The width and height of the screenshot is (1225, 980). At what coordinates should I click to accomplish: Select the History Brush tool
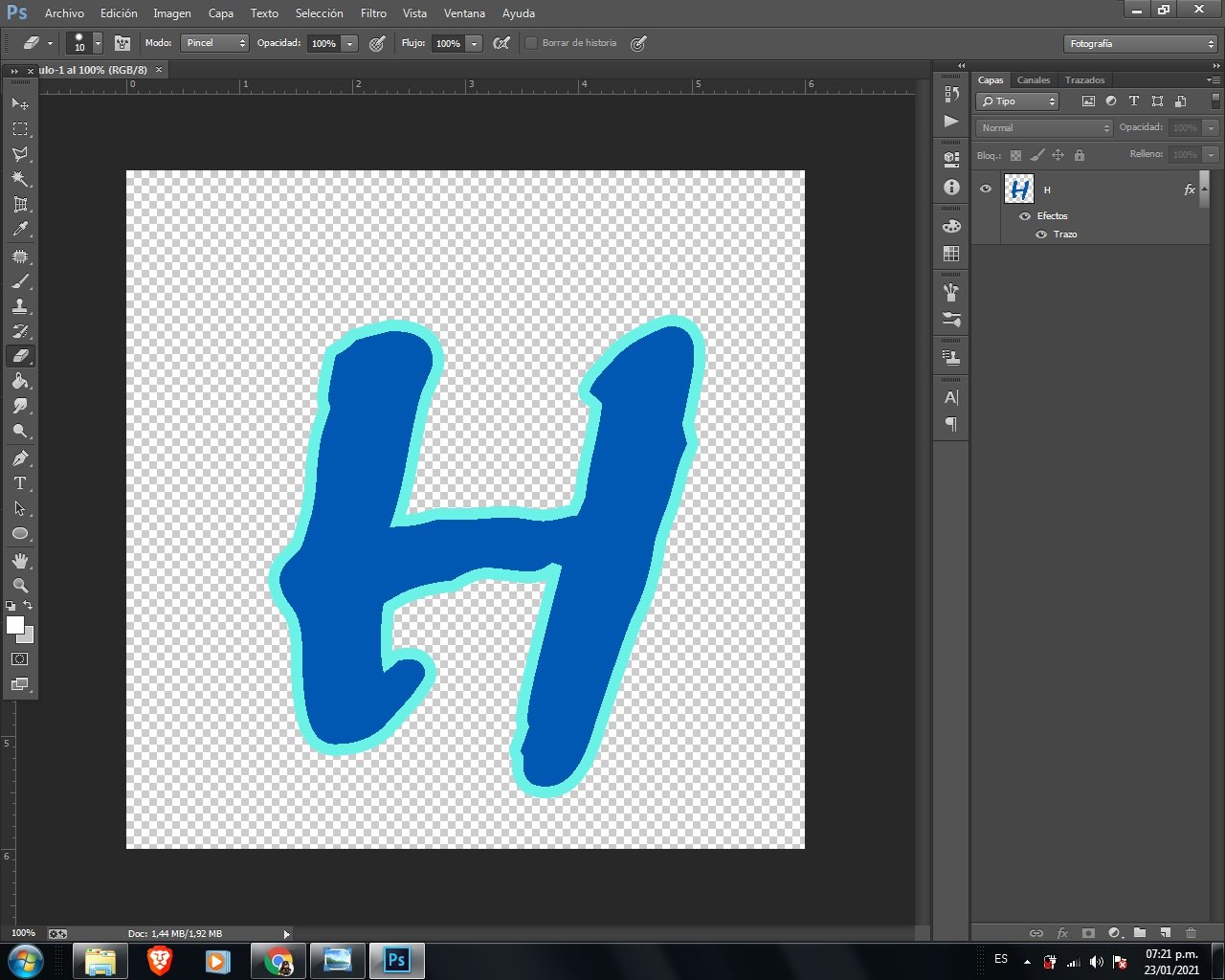[x=20, y=331]
